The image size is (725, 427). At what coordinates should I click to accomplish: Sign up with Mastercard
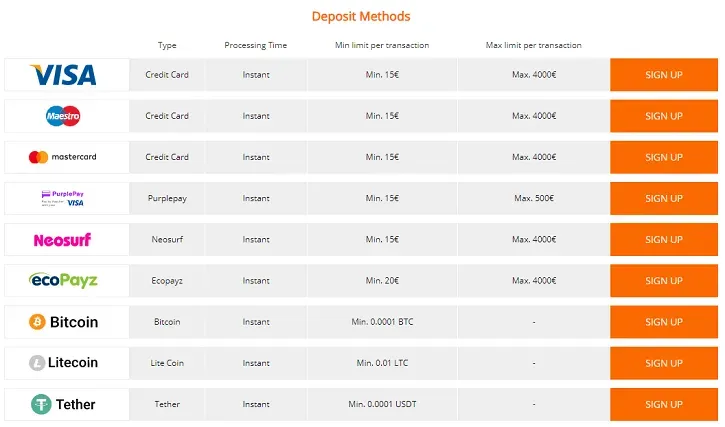coord(664,157)
